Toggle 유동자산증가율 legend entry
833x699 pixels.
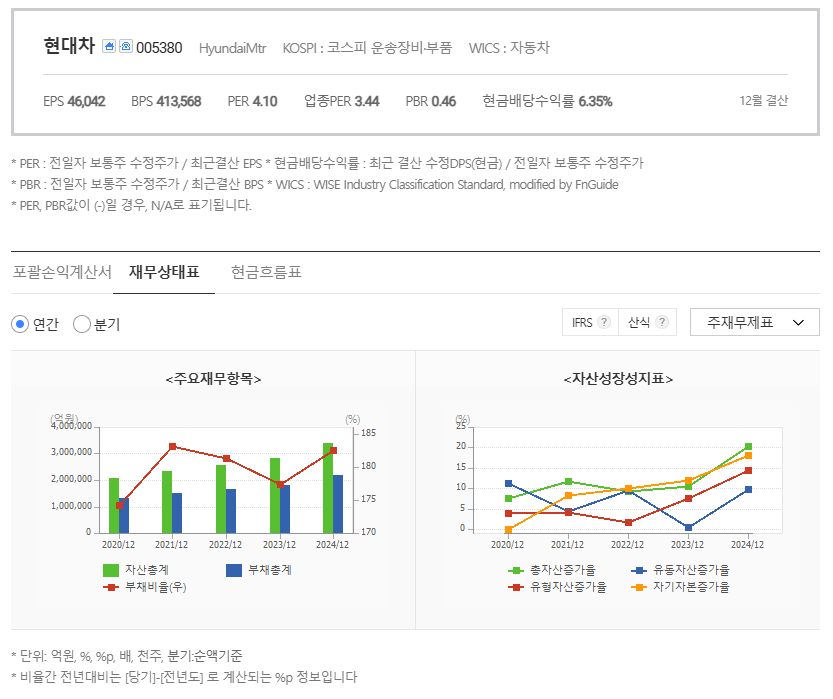point(681,570)
